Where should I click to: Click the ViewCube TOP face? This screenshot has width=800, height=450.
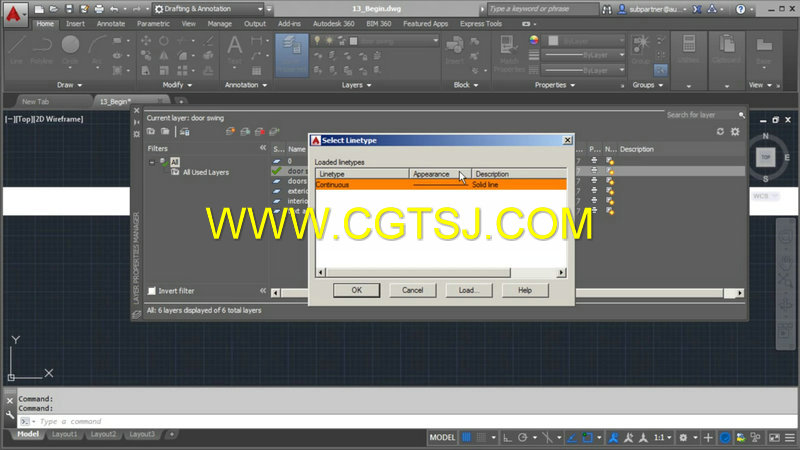click(x=765, y=157)
